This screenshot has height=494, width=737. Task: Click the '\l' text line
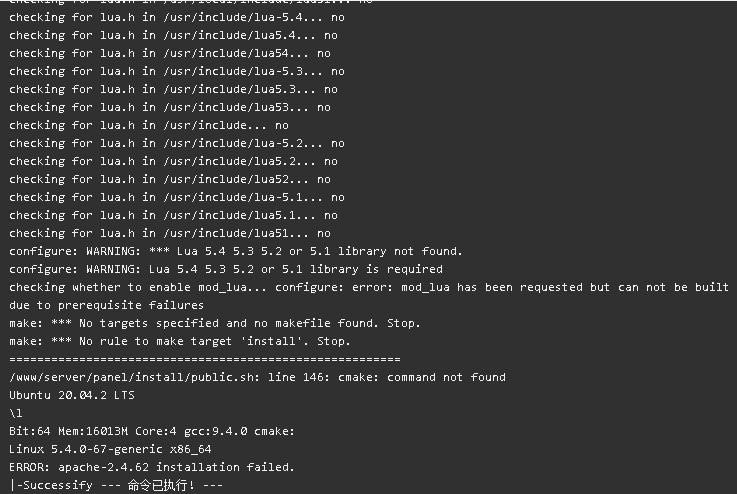coord(16,414)
